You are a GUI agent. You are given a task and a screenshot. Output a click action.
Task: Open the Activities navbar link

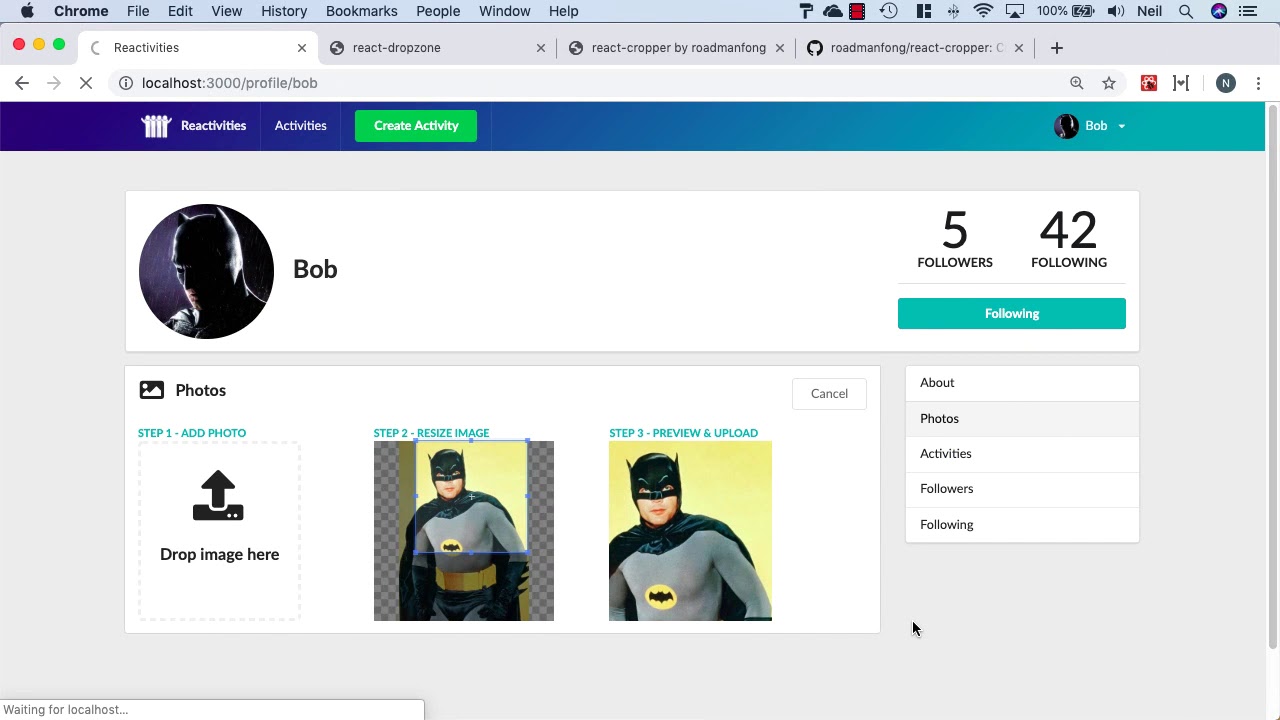click(x=301, y=126)
